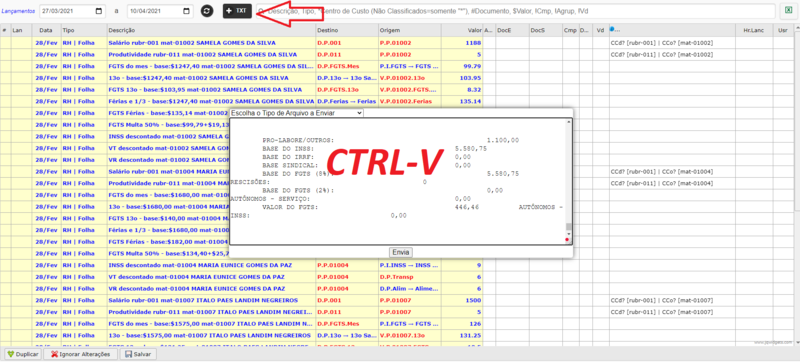Click the search filter input field
The height and width of the screenshot is (362, 800).
(517, 11)
